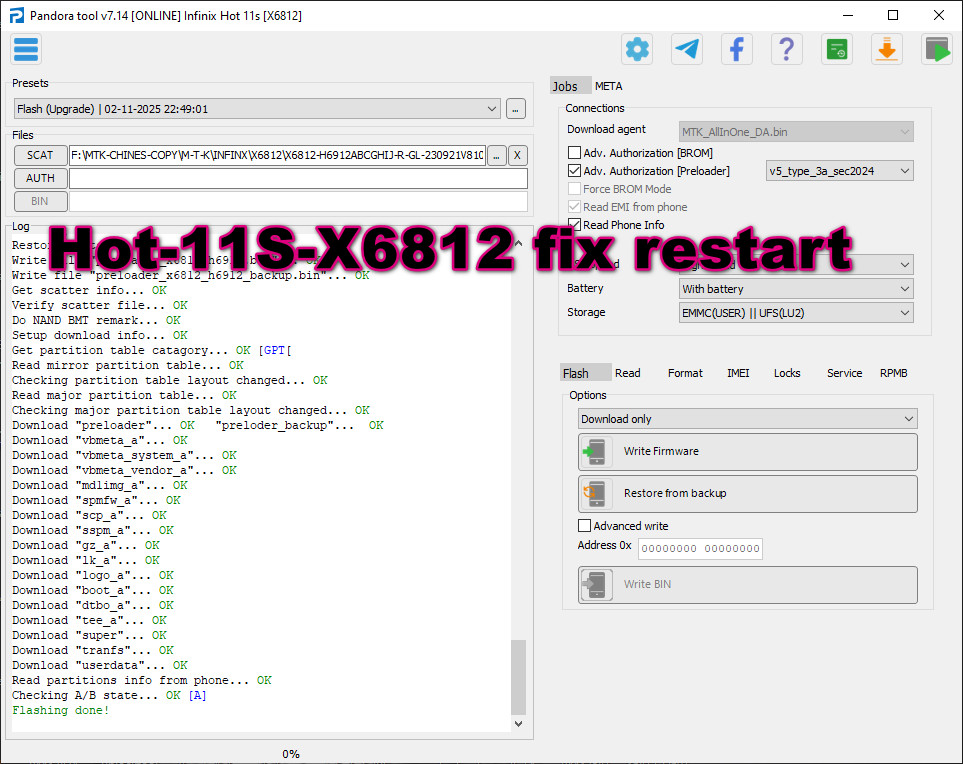Open the Battery 'With battery' dropdown

tap(796, 289)
